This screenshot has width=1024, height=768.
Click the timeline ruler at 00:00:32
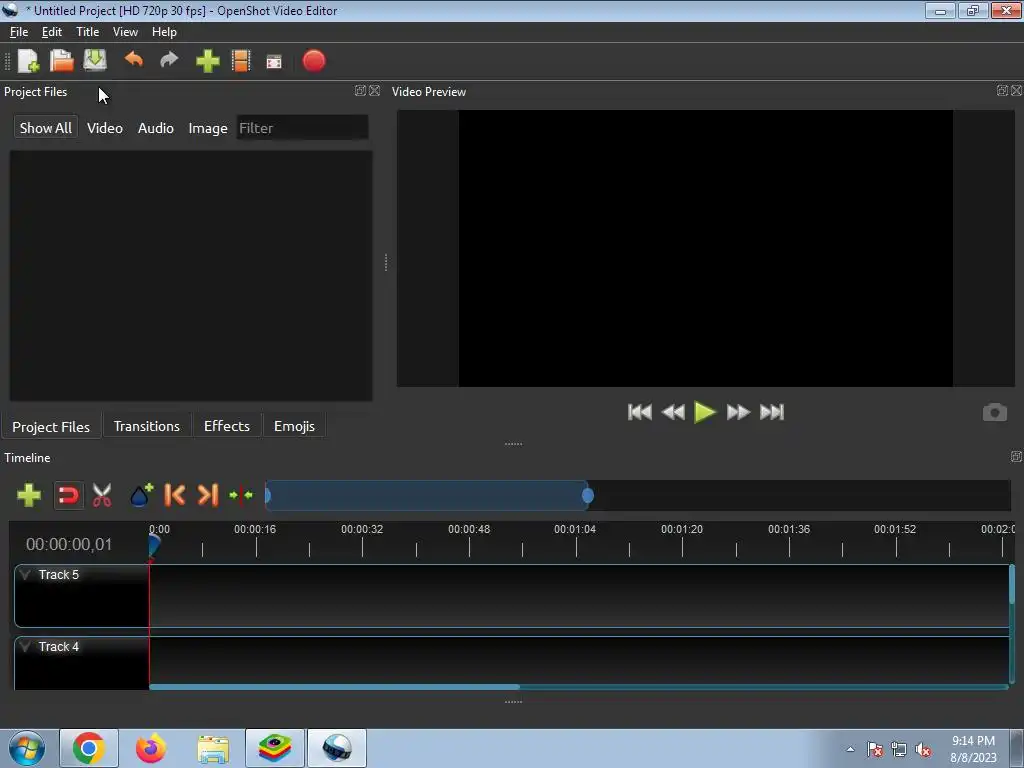tap(362, 529)
